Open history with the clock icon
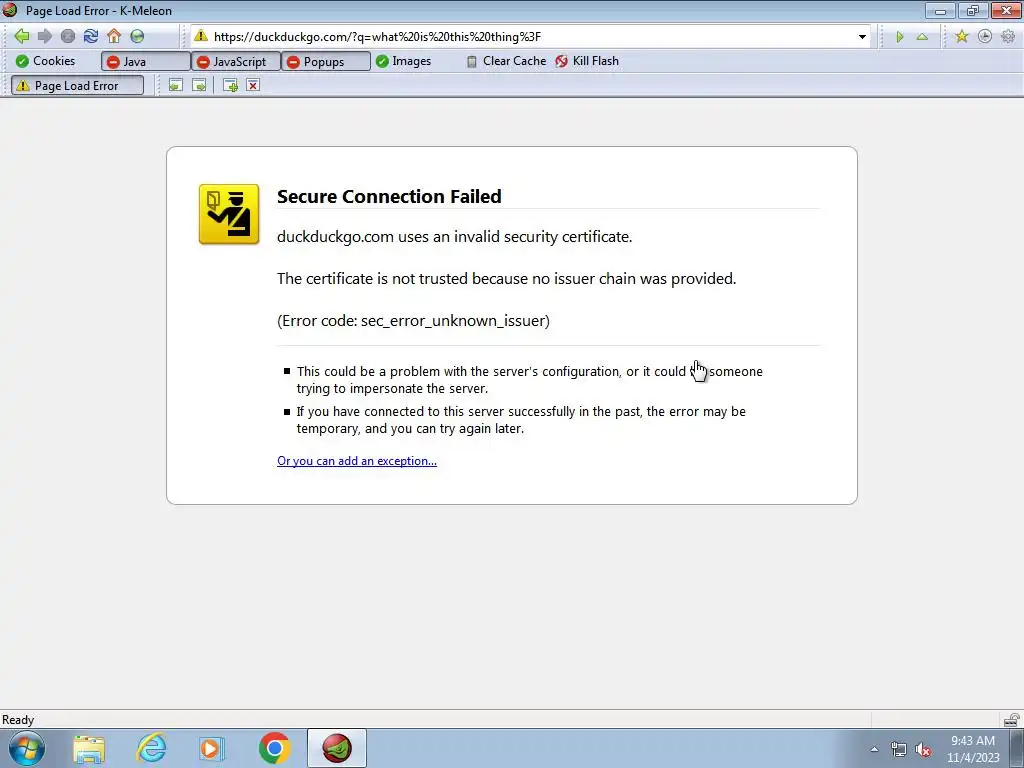Viewport: 1024px width, 768px height. (x=985, y=37)
